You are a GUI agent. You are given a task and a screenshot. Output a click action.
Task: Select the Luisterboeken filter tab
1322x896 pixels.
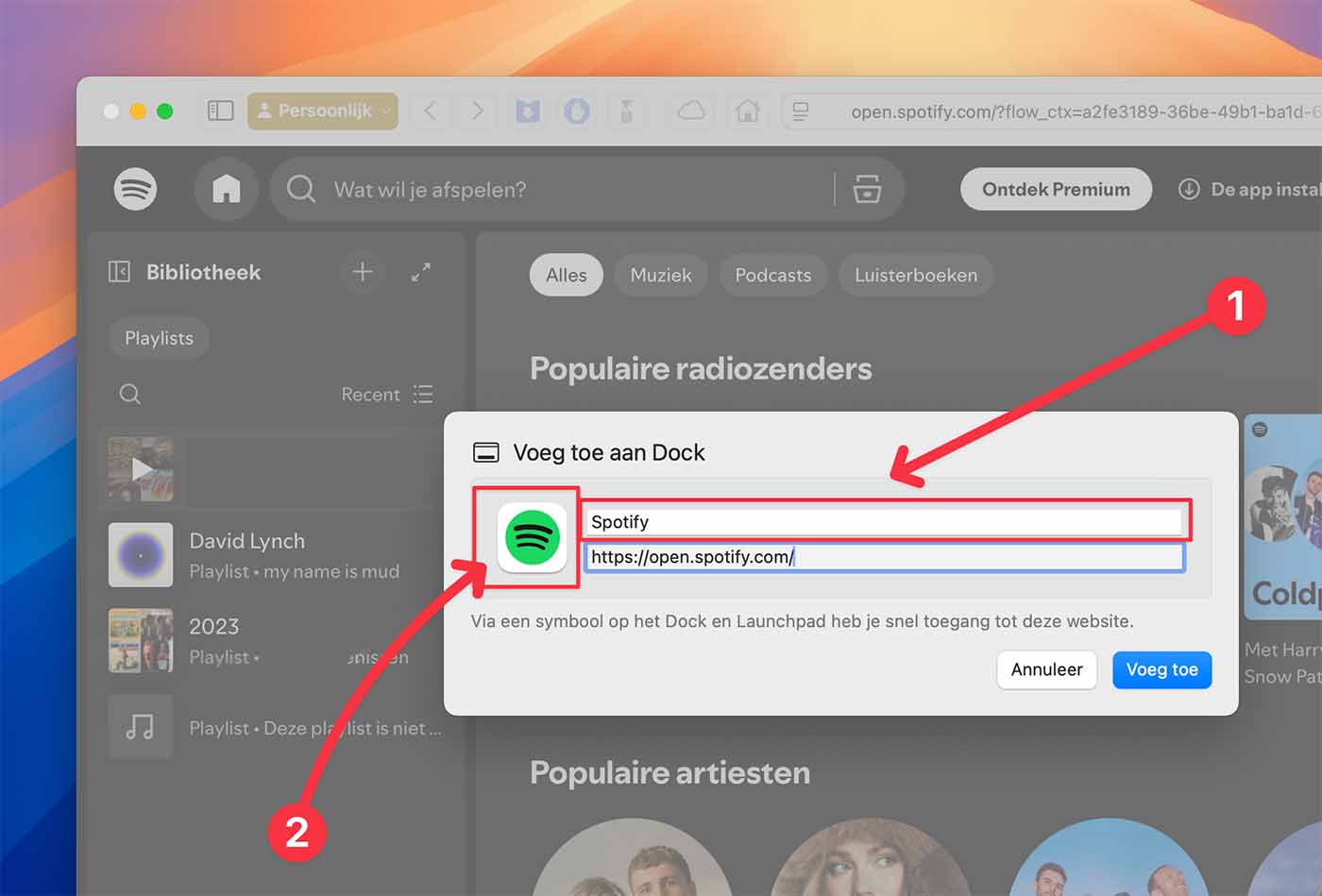coord(916,275)
